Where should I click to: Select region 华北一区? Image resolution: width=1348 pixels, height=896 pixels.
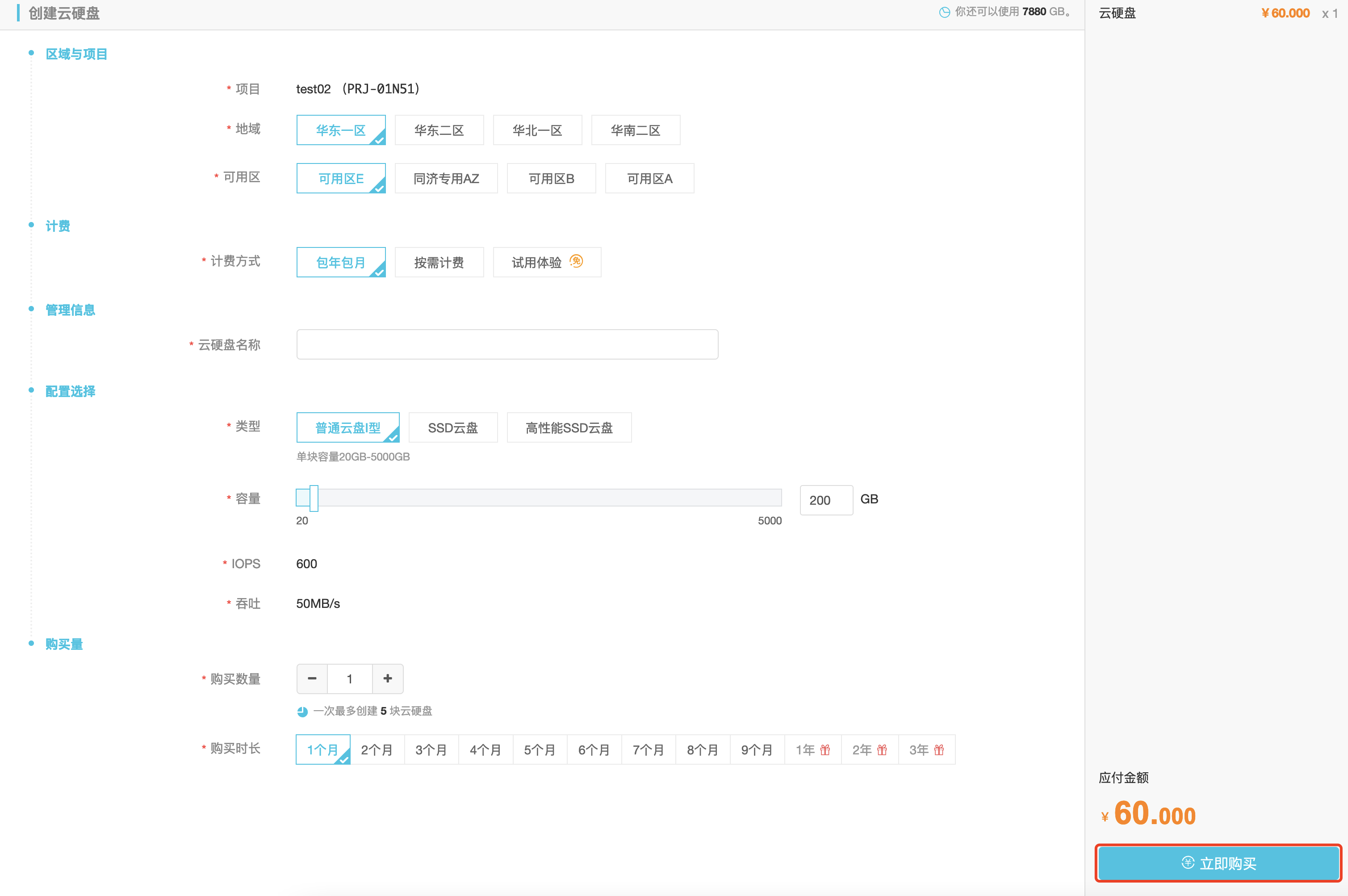(x=538, y=130)
